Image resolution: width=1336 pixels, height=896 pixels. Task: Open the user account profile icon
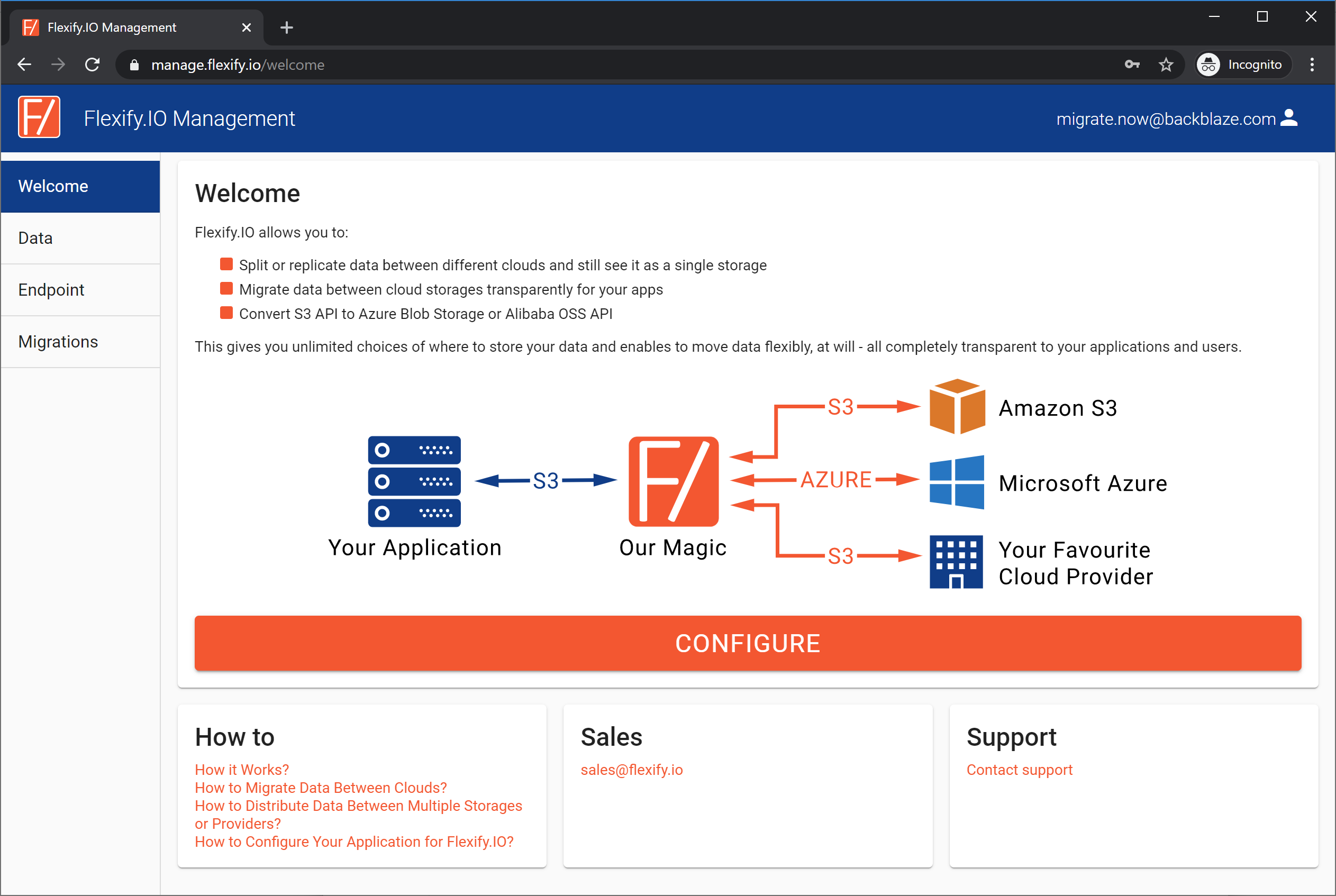[x=1288, y=118]
